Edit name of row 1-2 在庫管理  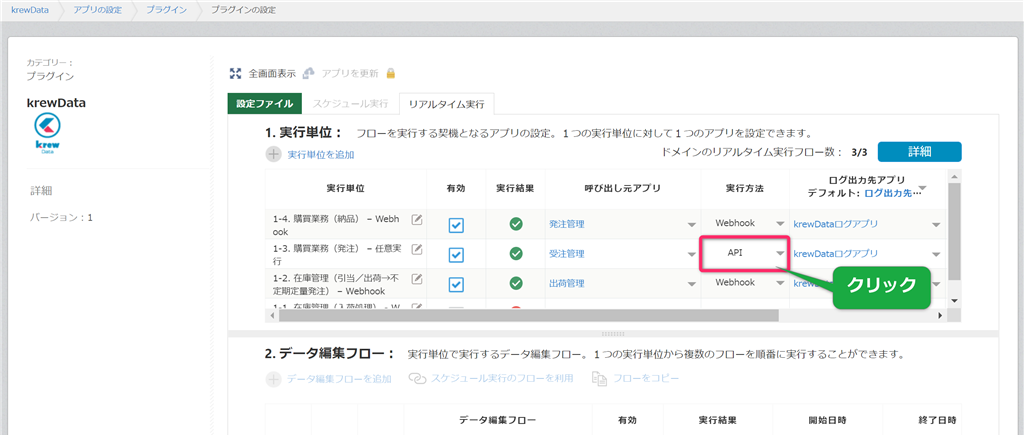tap(417, 279)
